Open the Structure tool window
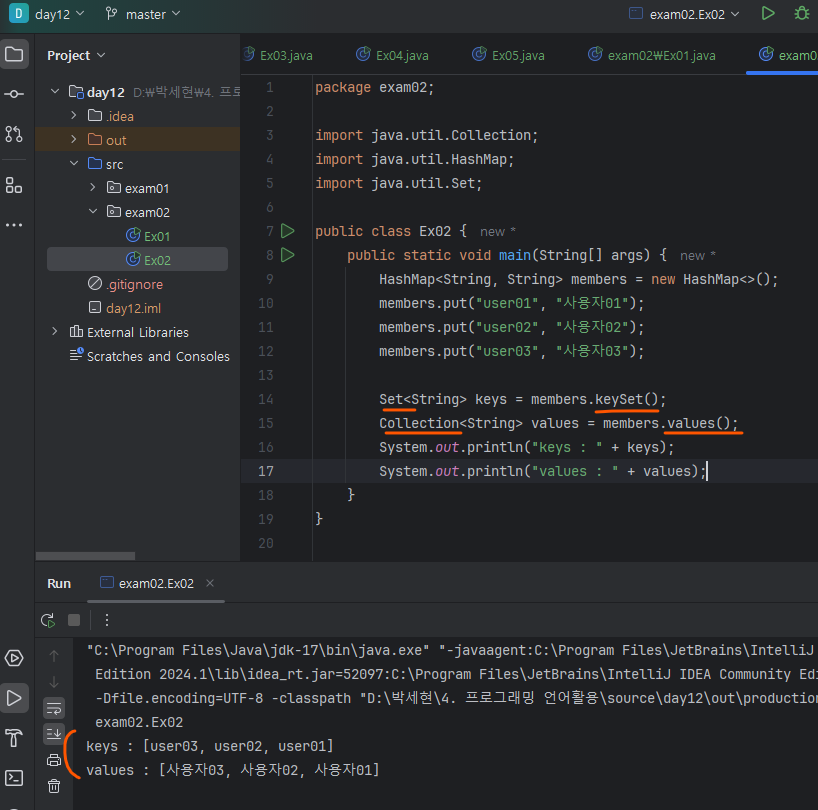The height and width of the screenshot is (810, 818). [x=14, y=185]
